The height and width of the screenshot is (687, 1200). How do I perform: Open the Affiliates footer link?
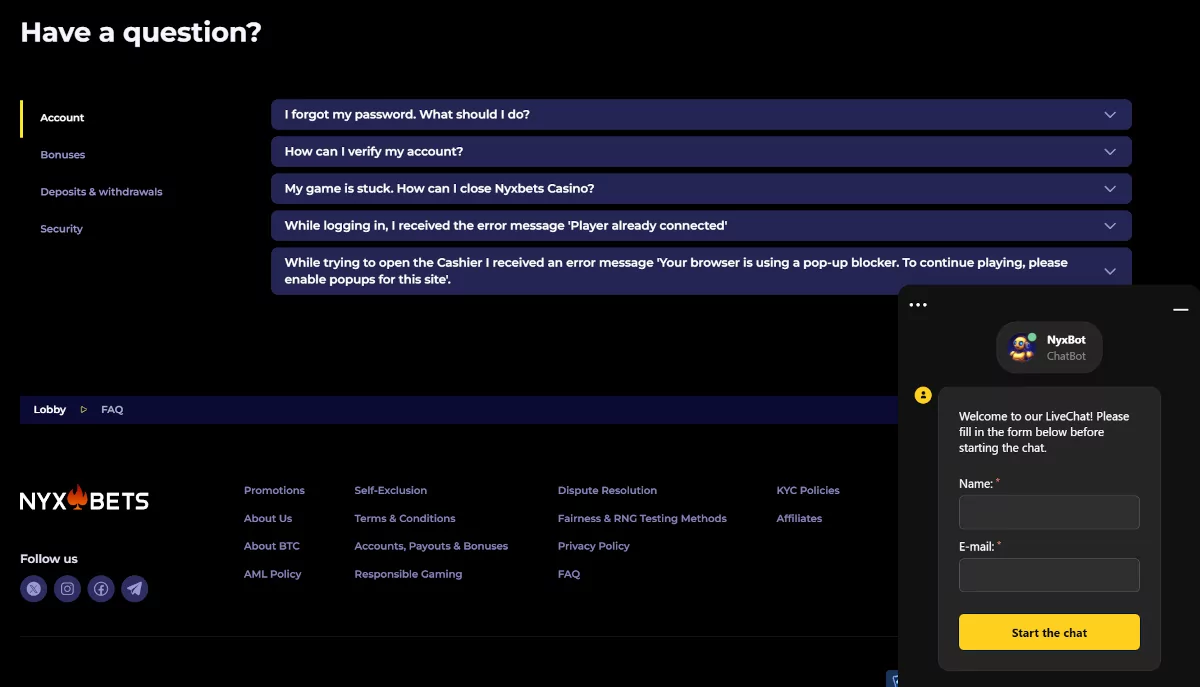[x=799, y=519]
